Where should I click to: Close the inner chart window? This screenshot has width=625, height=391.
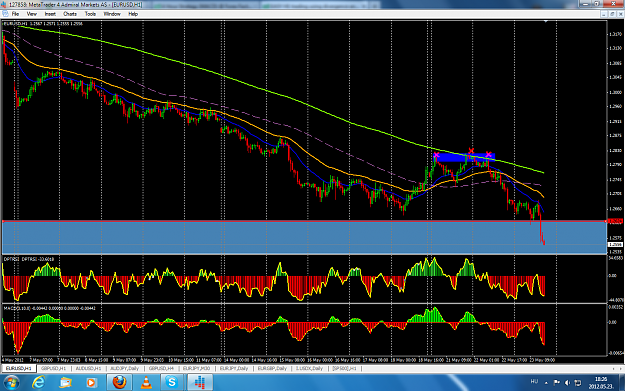pos(620,14)
